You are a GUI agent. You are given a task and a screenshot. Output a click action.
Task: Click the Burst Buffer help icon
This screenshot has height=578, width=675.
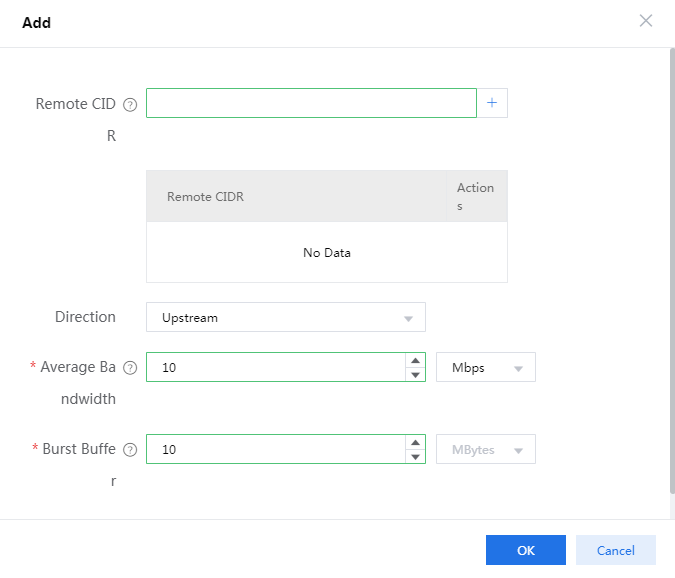[129, 450]
